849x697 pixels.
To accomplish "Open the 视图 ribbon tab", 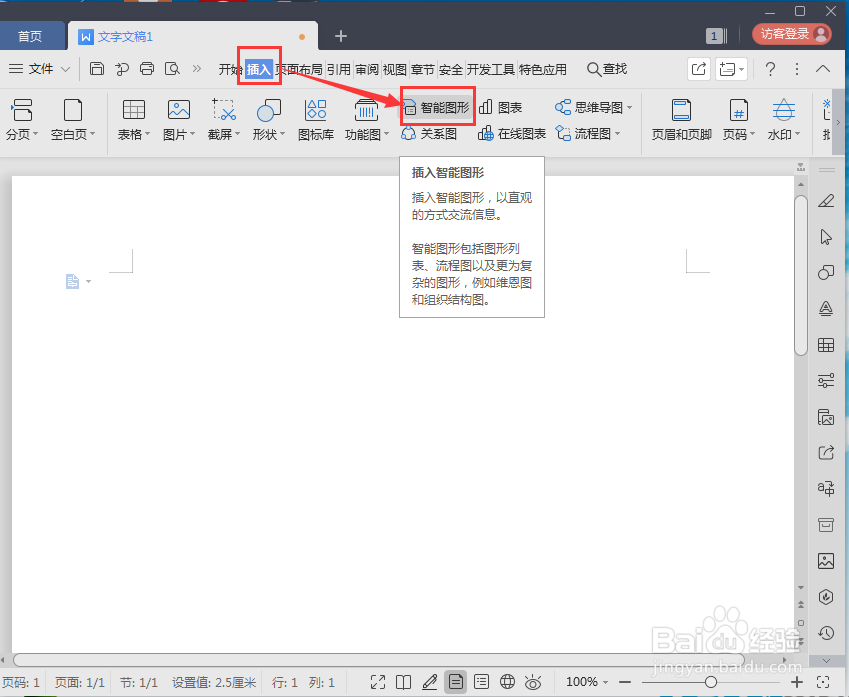I will tap(394, 69).
